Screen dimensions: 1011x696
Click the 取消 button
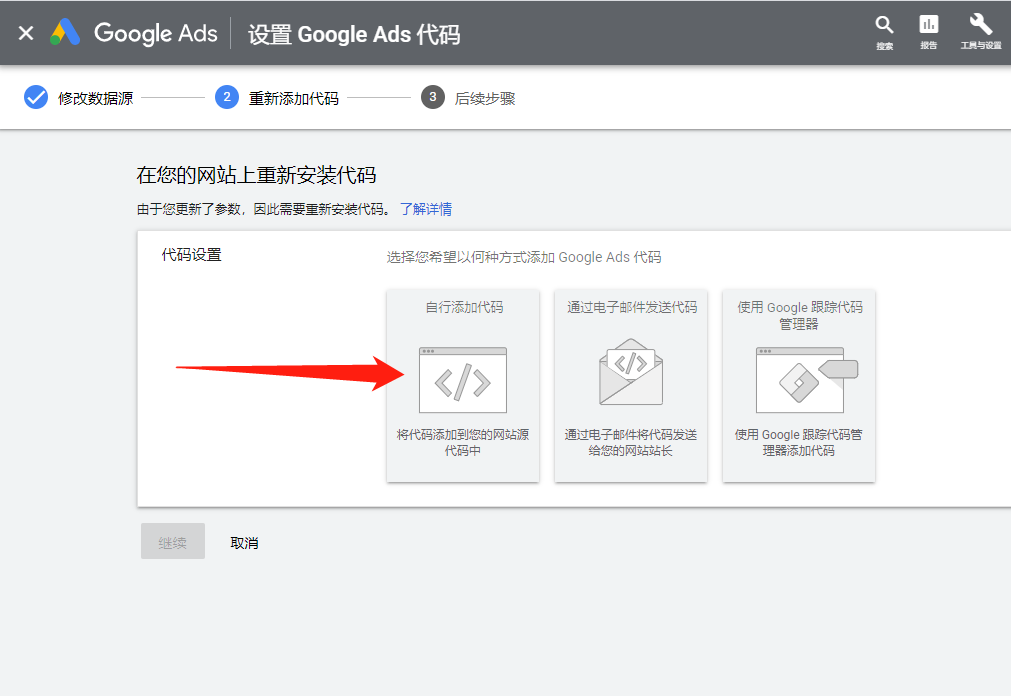click(243, 541)
